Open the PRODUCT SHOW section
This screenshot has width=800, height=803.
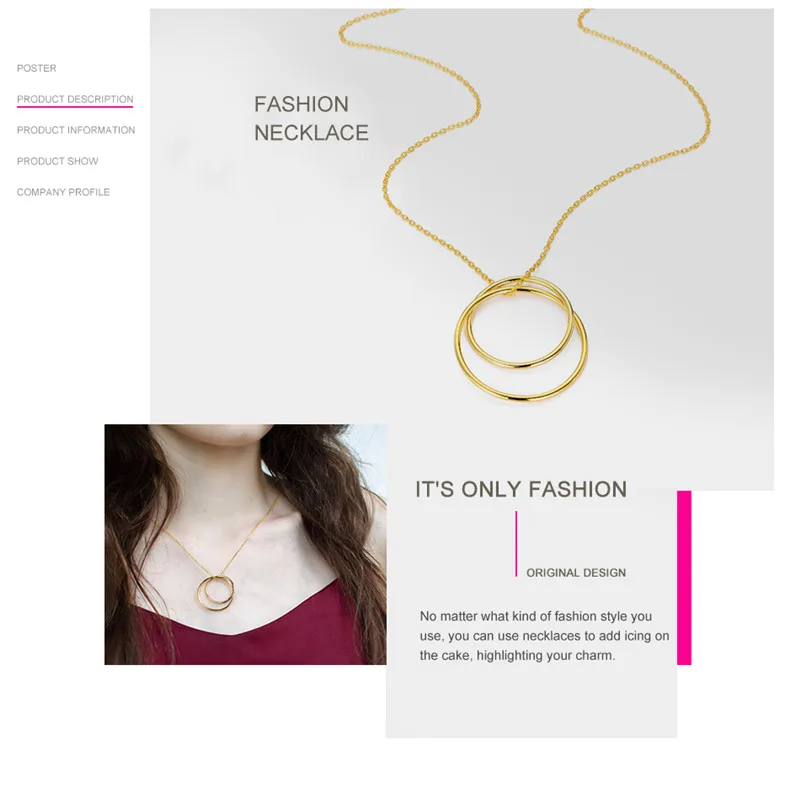click(x=57, y=161)
